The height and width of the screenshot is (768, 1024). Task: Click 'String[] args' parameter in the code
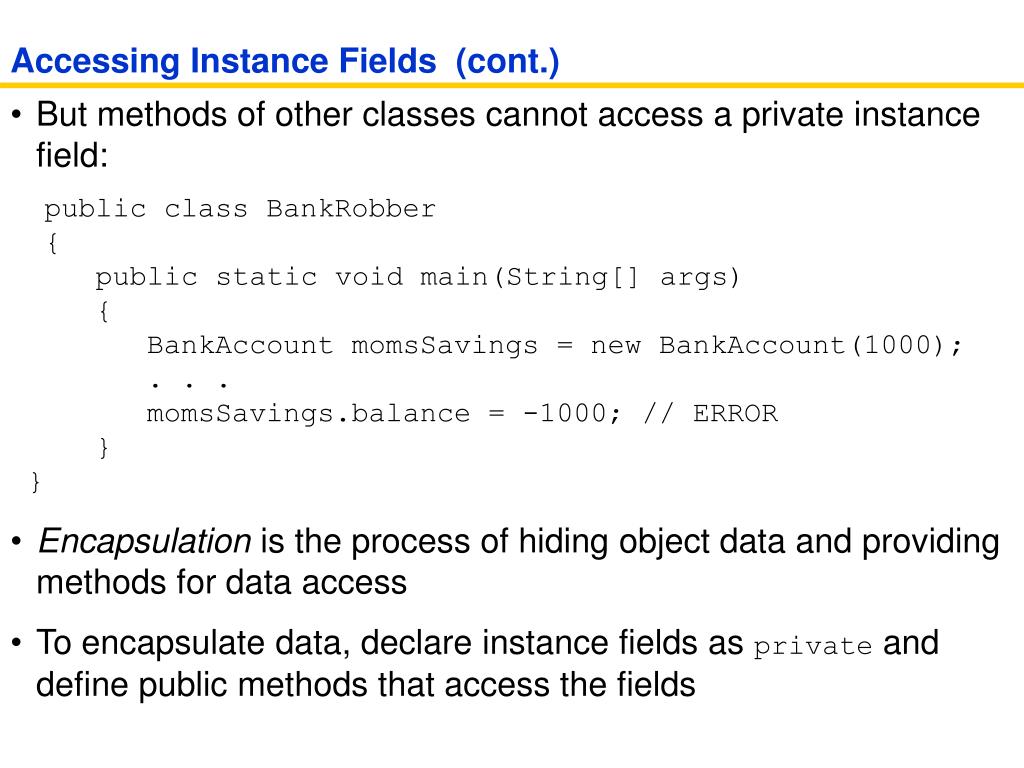[616, 278]
